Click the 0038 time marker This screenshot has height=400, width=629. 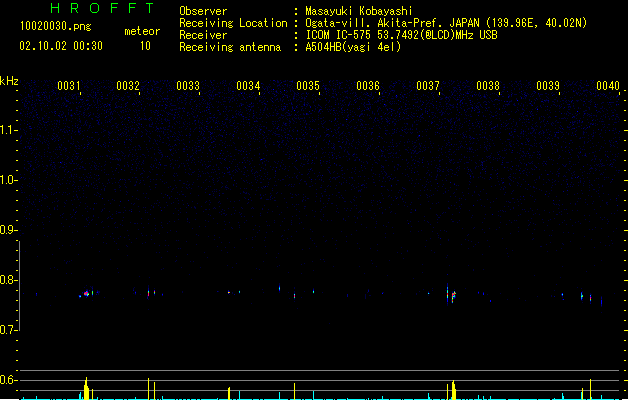[488, 86]
